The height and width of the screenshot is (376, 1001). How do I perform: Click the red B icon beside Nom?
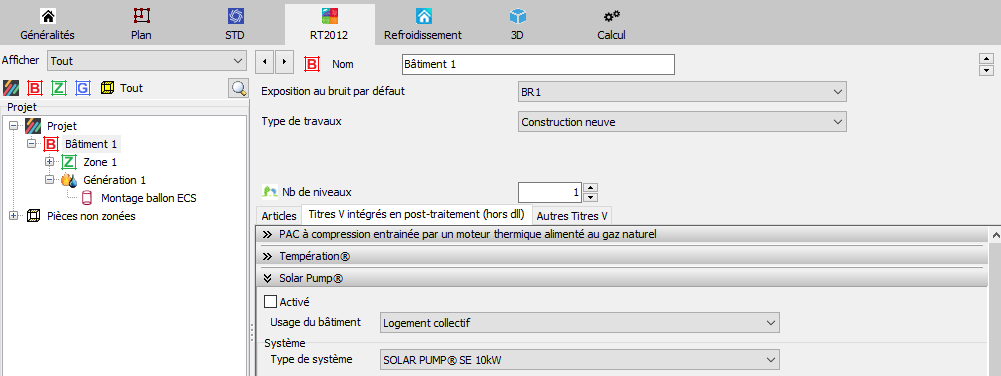click(312, 64)
